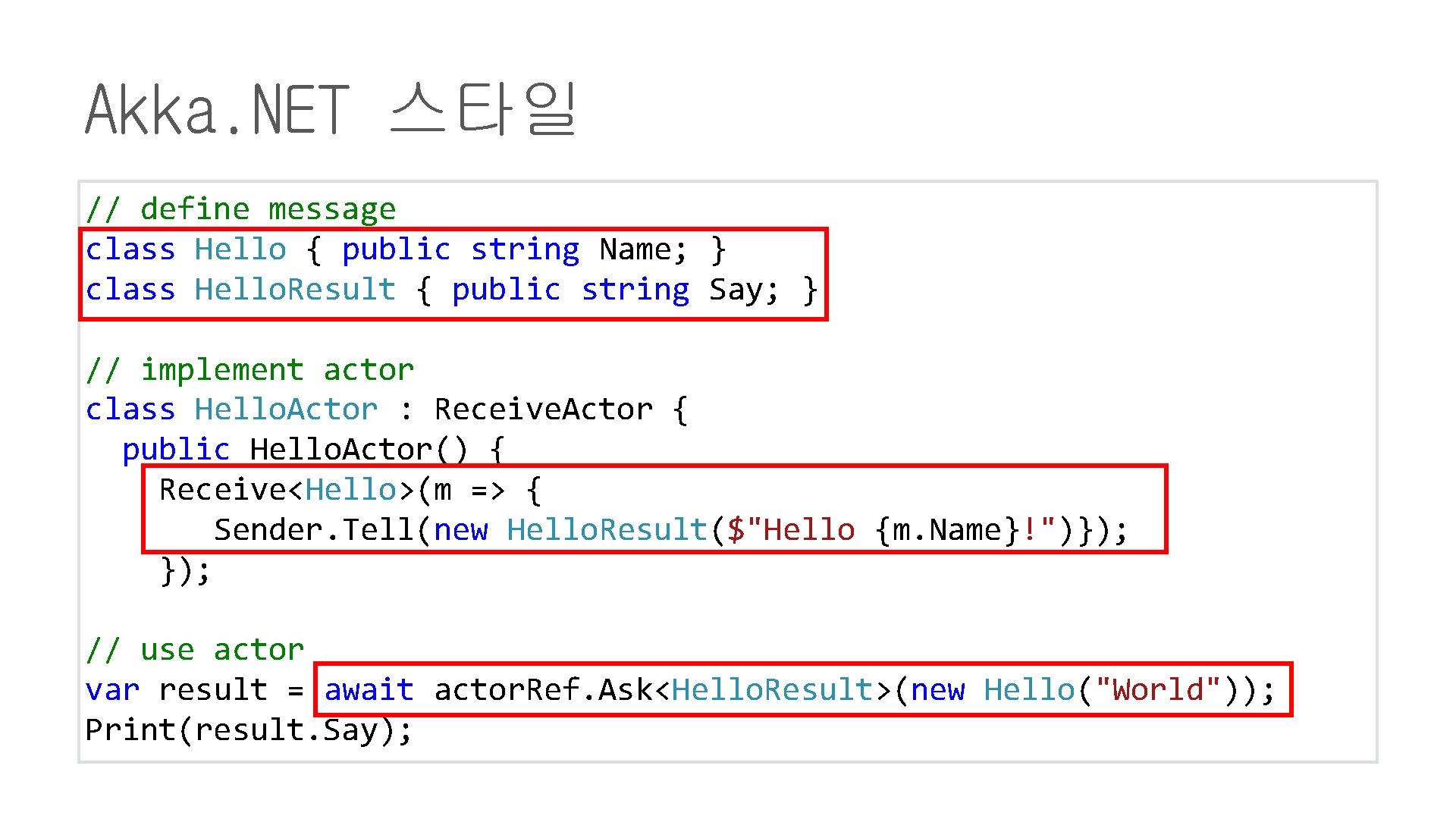Click the closing '});' line below Sender.Tell
The image size is (1456, 819).
click(185, 570)
